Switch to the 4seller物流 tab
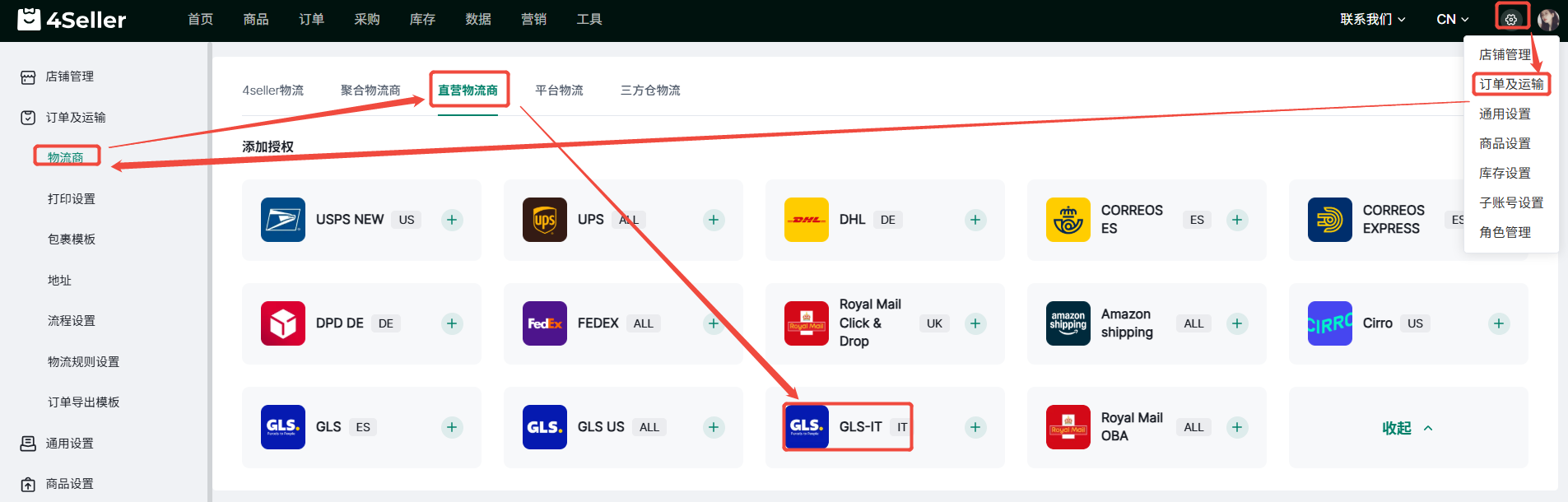 tap(273, 91)
